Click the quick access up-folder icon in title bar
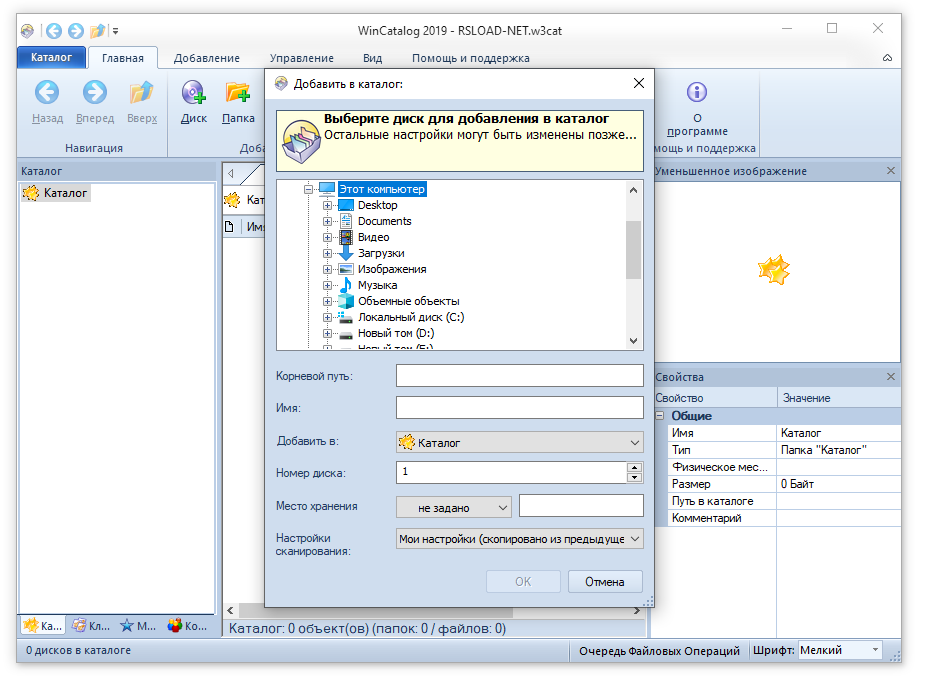Image resolution: width=932 pixels, height=684 pixels. pyautogui.click(x=97, y=30)
